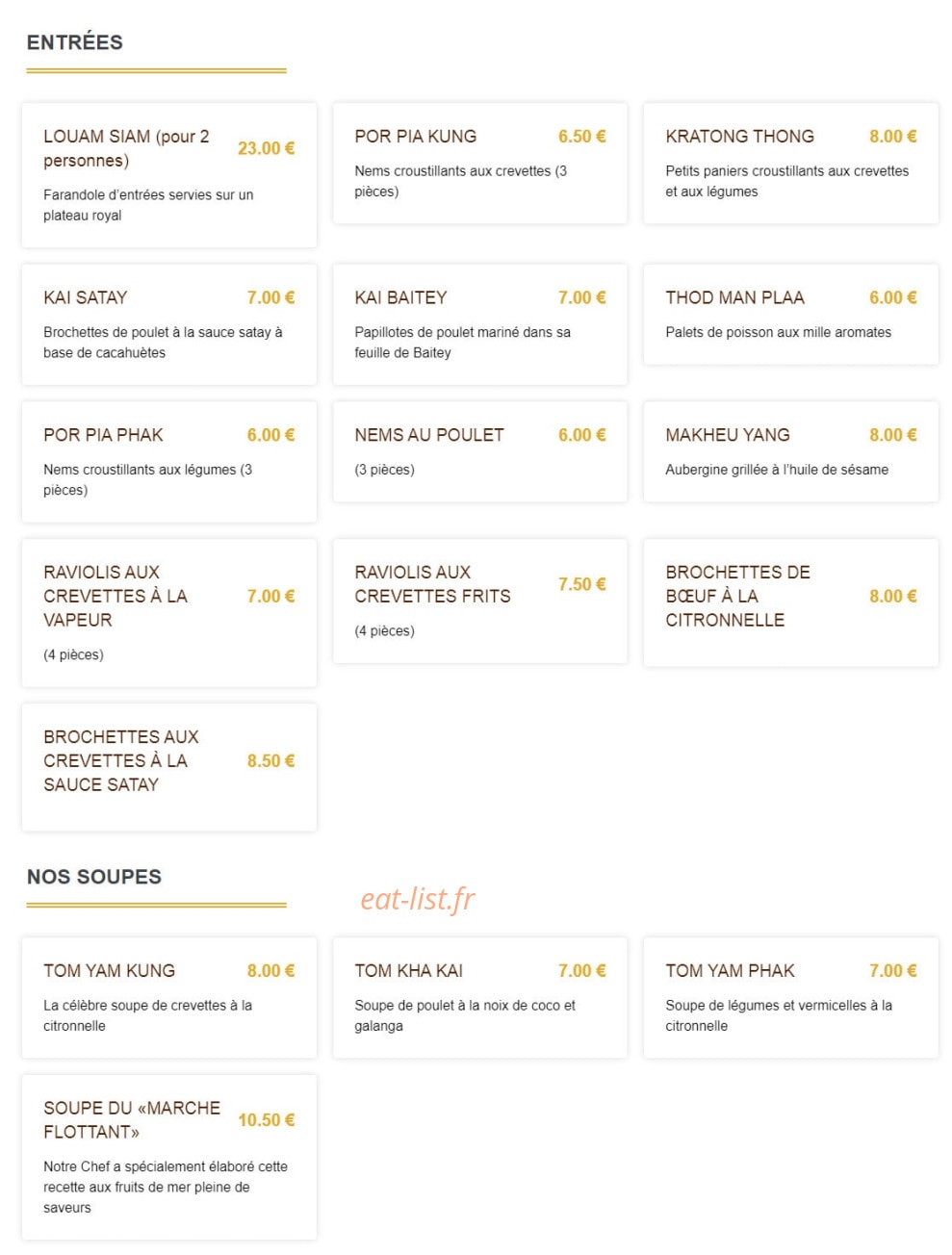
Task: Select RAVIOLIS AUX CREVETTES FRITS card
Action: 480,602
